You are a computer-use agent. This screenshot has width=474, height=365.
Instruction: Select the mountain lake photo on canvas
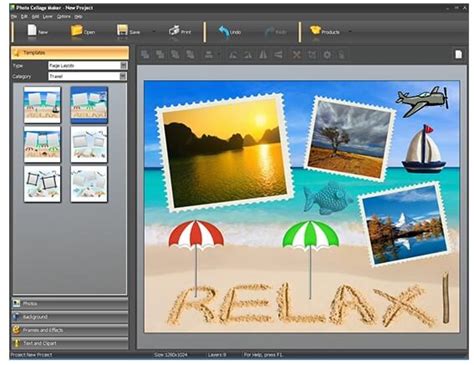(404, 224)
